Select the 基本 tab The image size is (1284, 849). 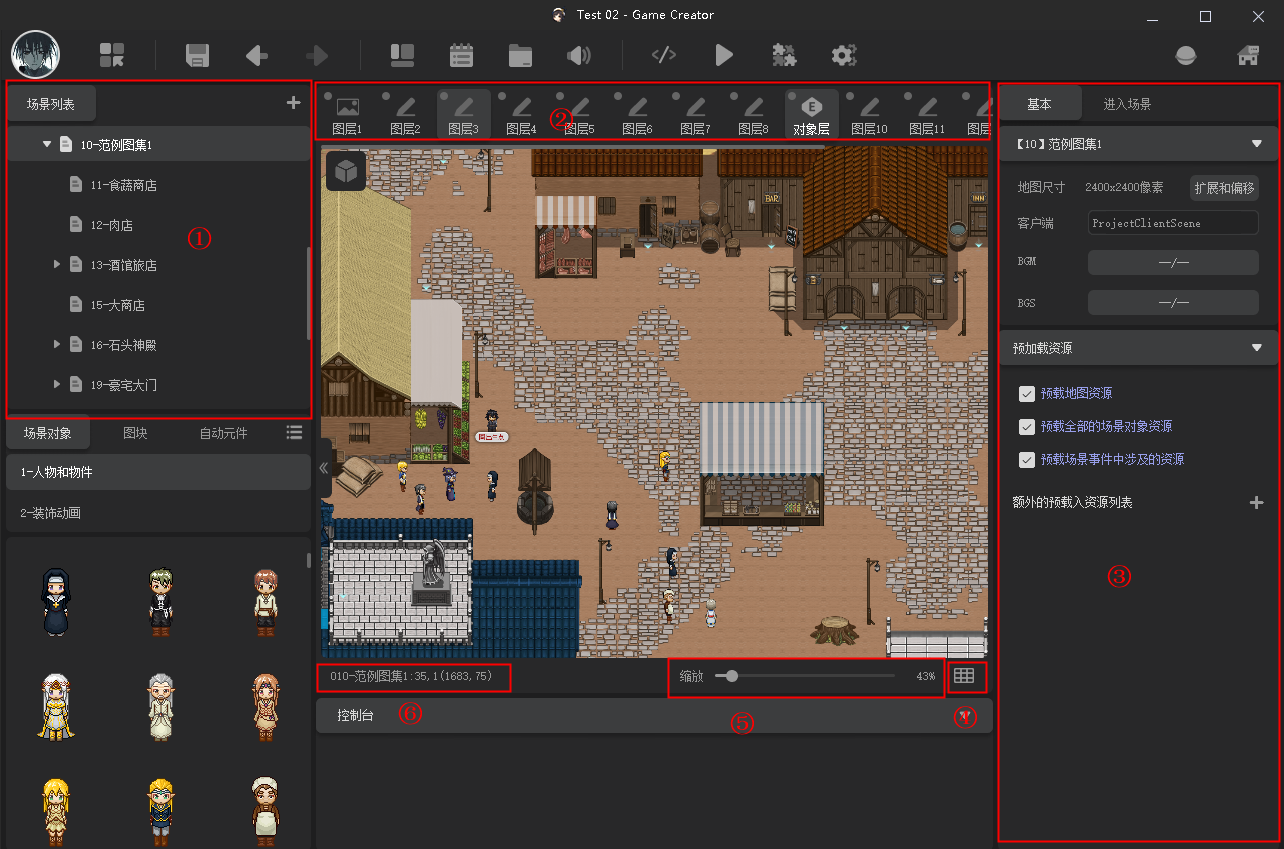click(1040, 104)
